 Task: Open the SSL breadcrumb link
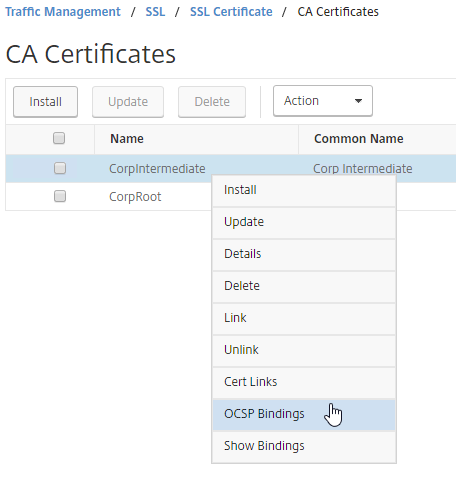click(x=155, y=12)
